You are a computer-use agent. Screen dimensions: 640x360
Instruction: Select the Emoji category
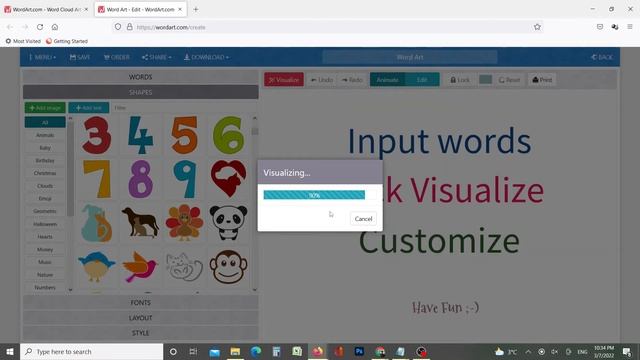[45, 198]
